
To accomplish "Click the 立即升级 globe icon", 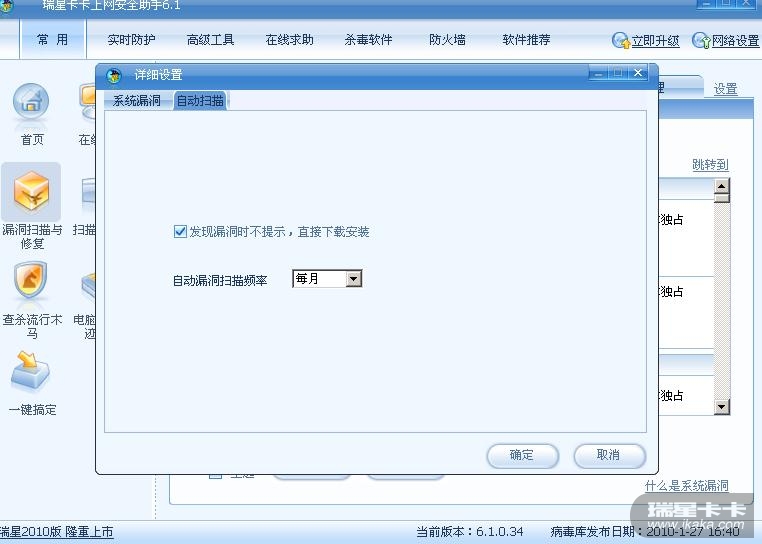I will 621,40.
